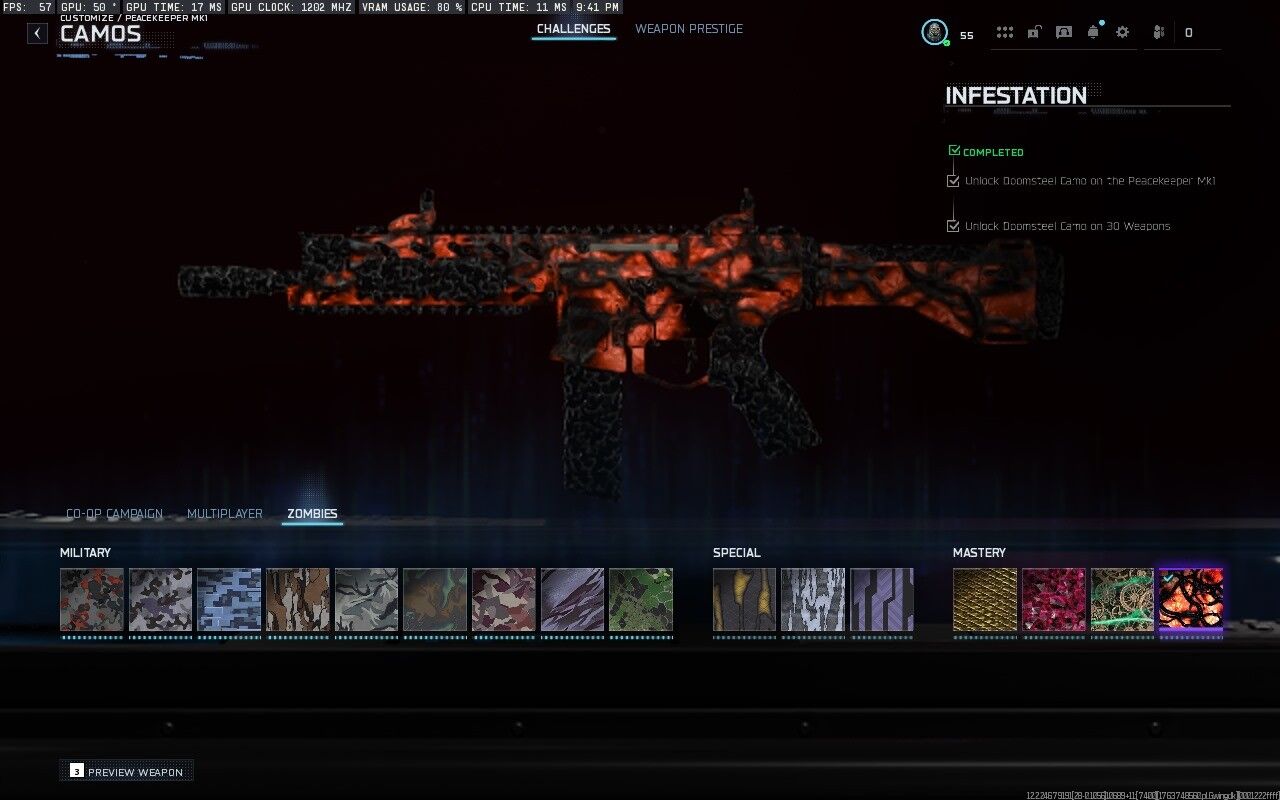This screenshot has width=1280, height=800.
Task: Click the Unlock Doomsteel on 30 Weapons checkbox
Action: (953, 226)
